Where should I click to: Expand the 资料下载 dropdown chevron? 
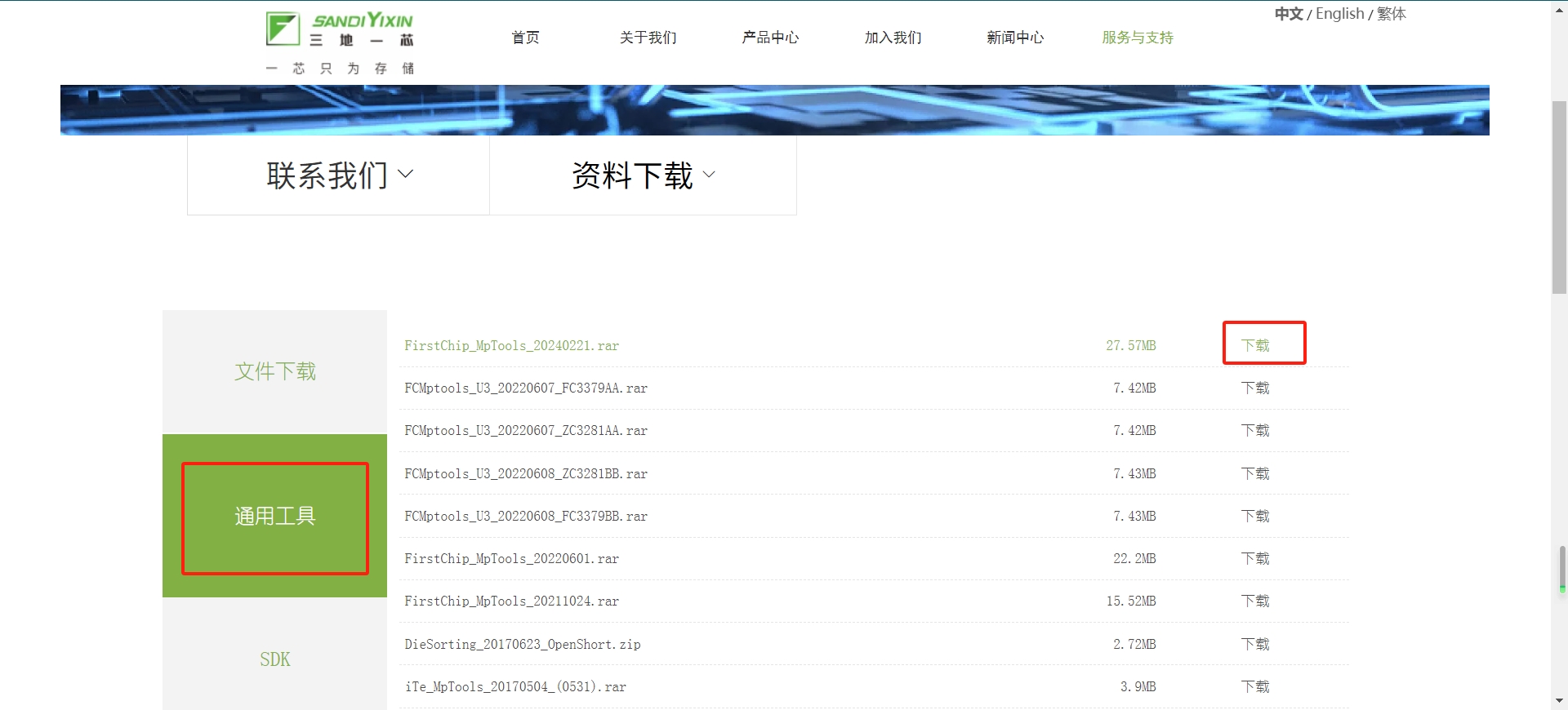click(x=709, y=175)
